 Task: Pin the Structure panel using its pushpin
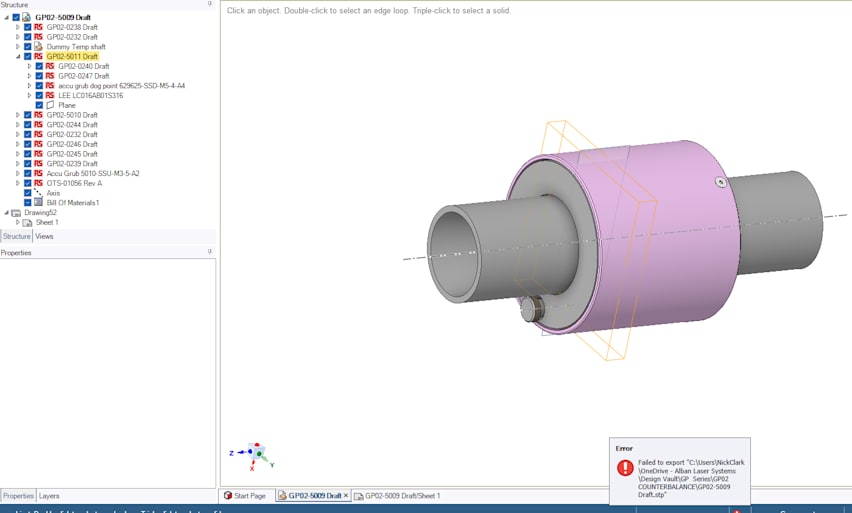click(210, 4)
